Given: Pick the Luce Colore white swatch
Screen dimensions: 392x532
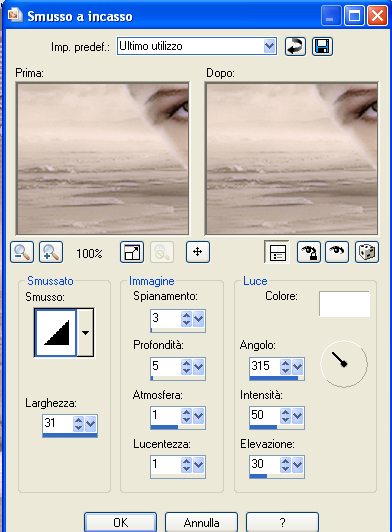Looking at the screenshot, I should tap(344, 304).
